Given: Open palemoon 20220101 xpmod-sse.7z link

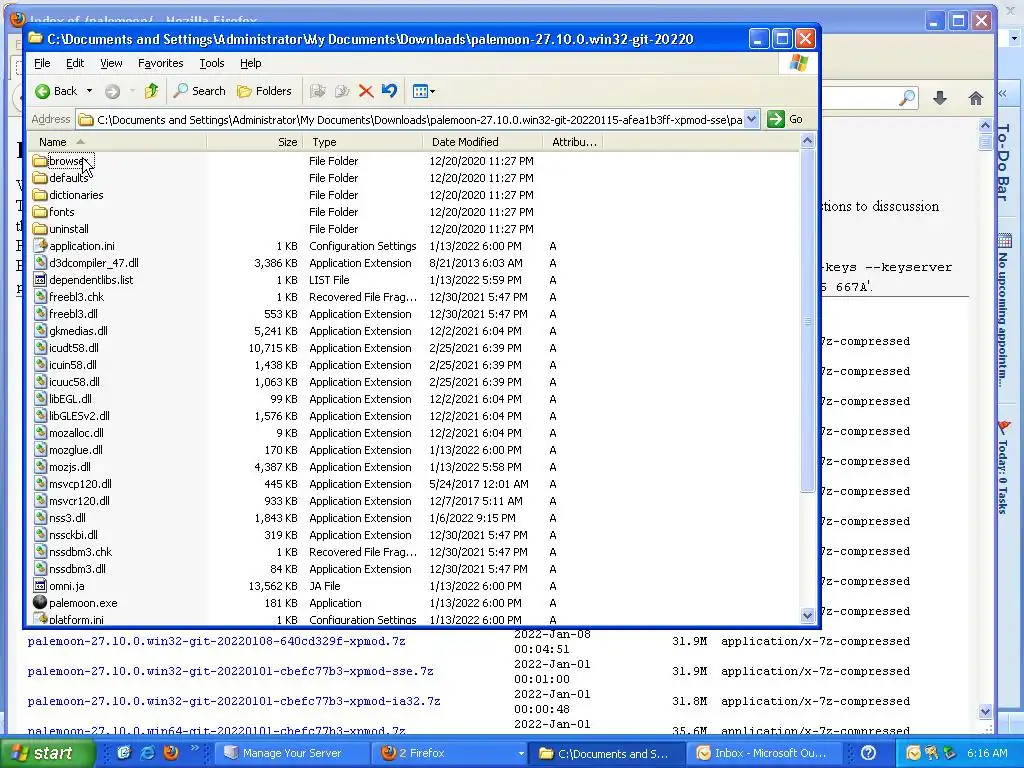Looking at the screenshot, I should point(231,671).
